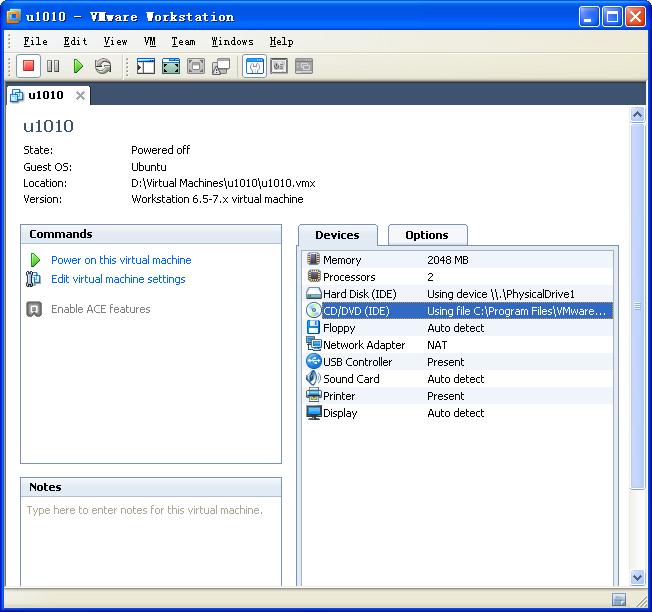Click the location path u1010.vmx text
This screenshot has height=612, width=652.
(x=223, y=183)
